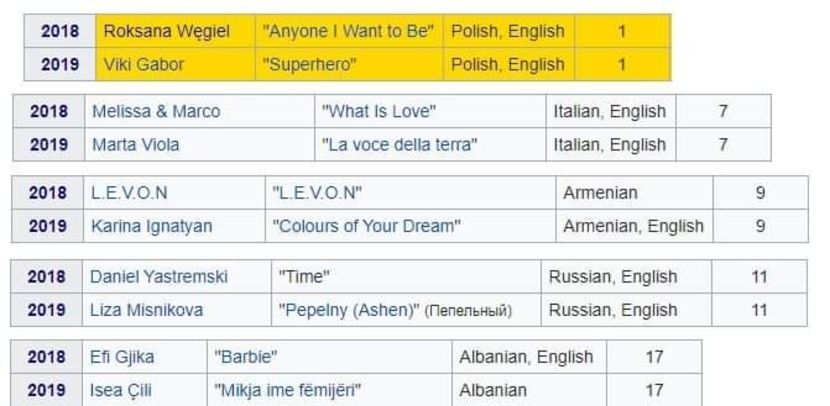Open the "What Is Love" song link
This screenshot has width=830, height=406.
coord(379,111)
